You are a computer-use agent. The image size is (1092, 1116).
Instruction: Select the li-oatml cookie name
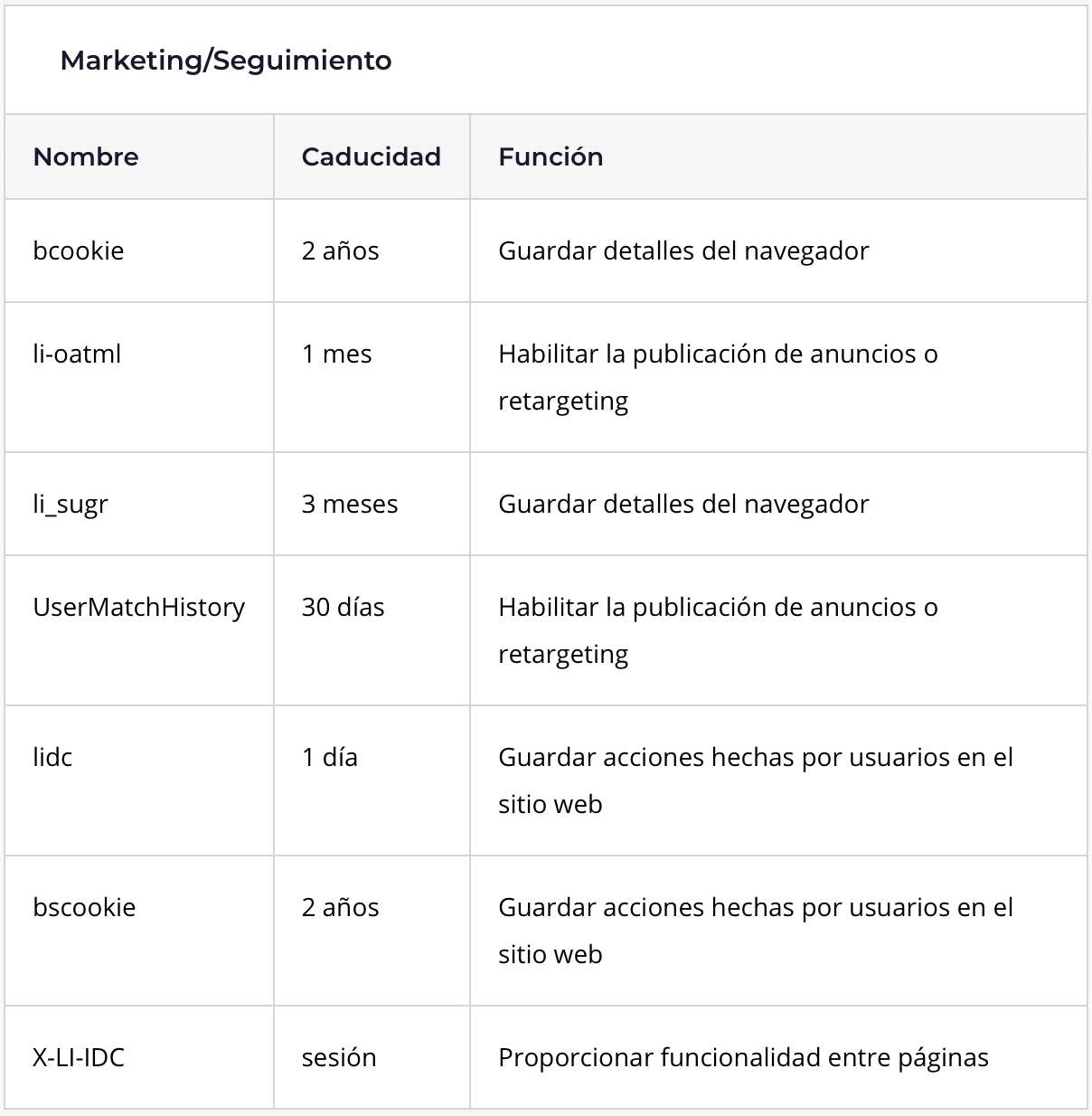[x=77, y=354]
